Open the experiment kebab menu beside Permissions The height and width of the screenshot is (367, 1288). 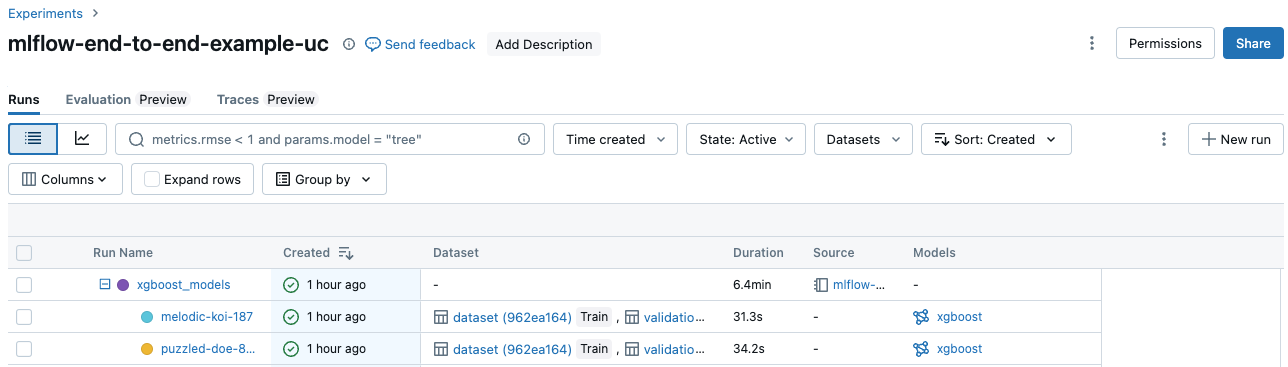[x=1091, y=44]
